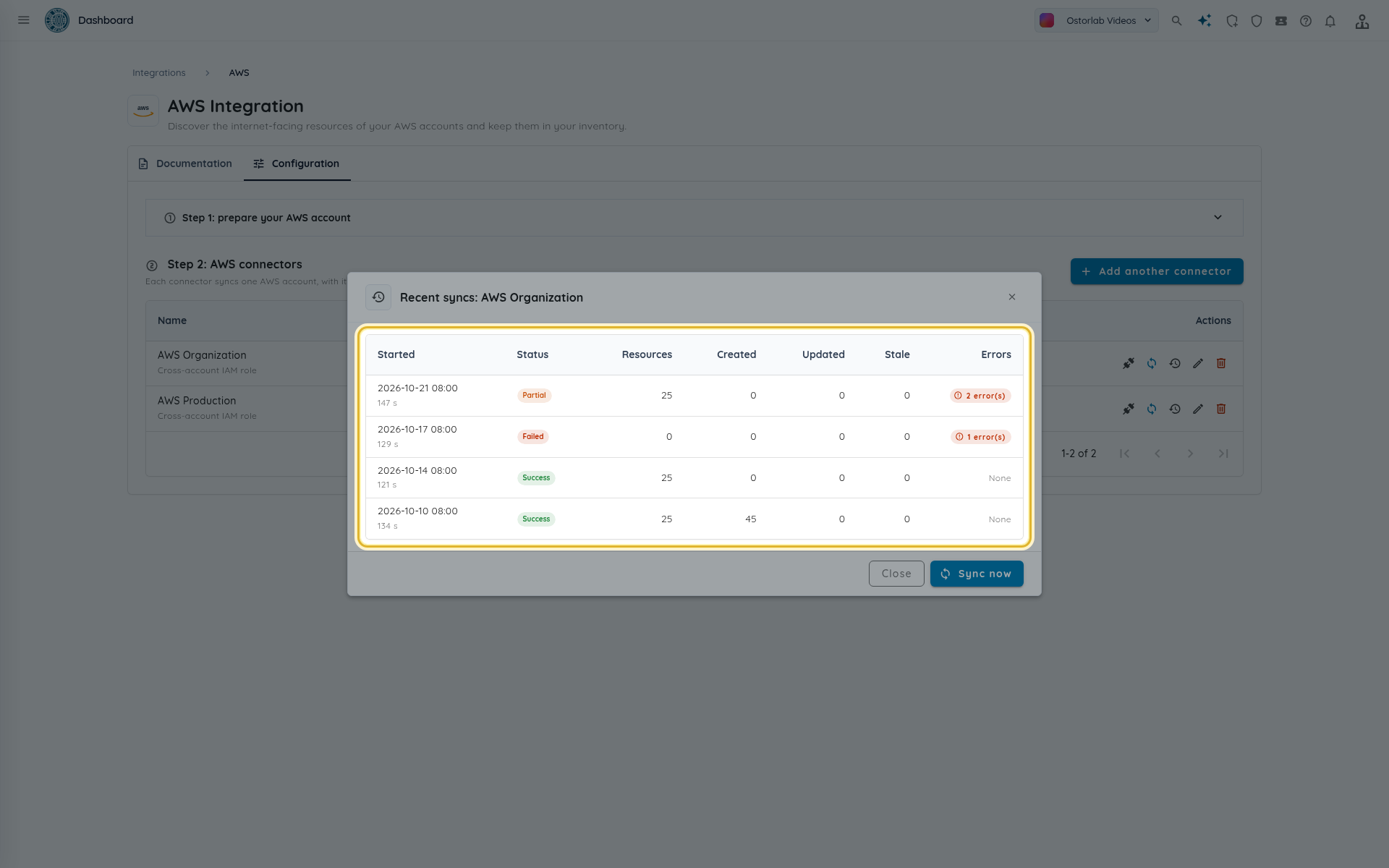The image size is (1389, 868).
Task: Open the help question mark icon
Action: pyautogui.click(x=1306, y=21)
